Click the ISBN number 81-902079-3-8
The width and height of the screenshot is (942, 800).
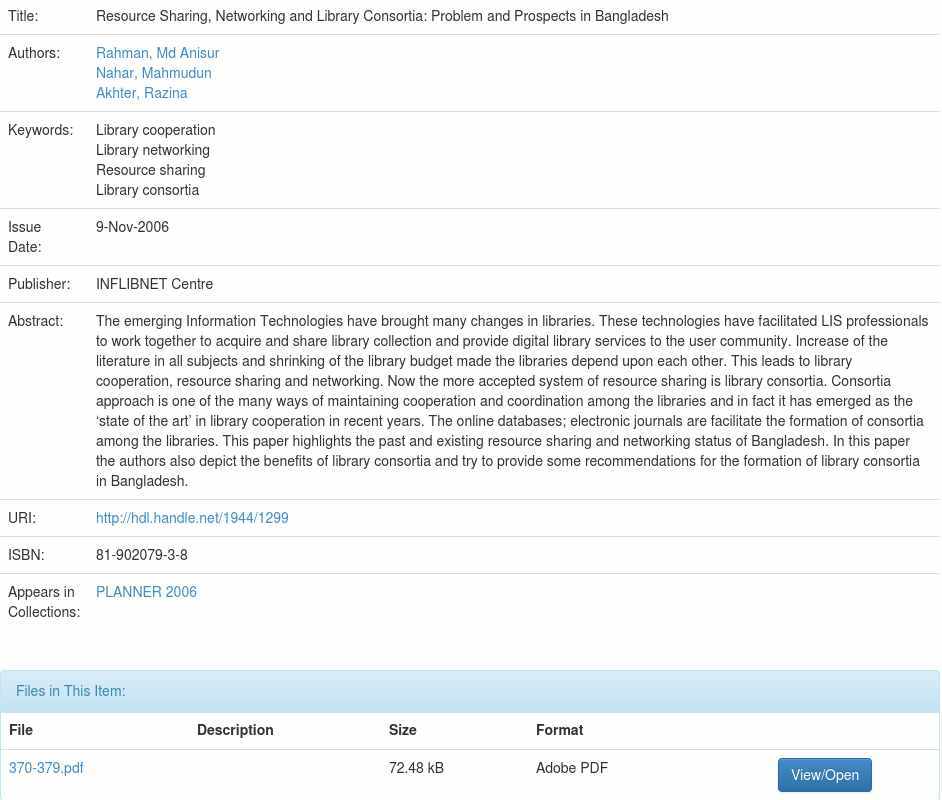[141, 555]
